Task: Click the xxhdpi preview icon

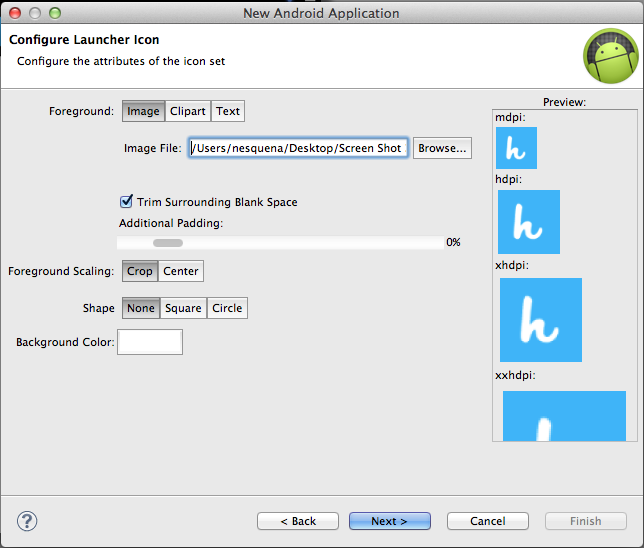Action: pyautogui.click(x=564, y=416)
